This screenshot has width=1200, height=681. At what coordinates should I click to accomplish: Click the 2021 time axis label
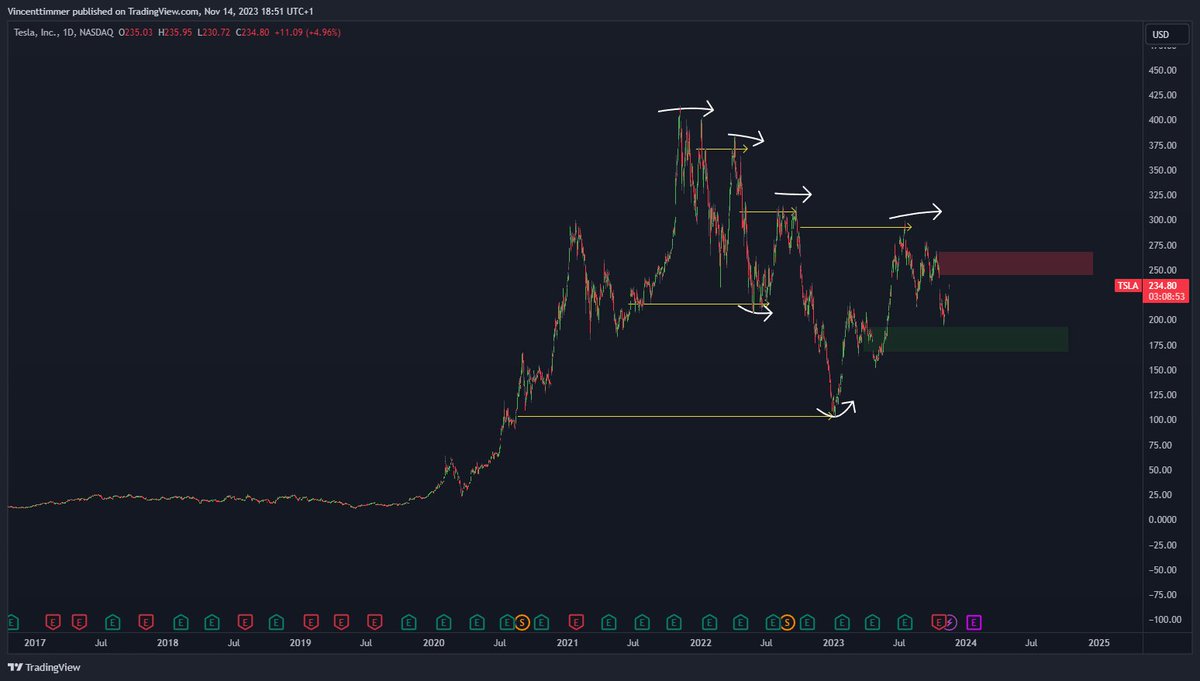point(567,644)
